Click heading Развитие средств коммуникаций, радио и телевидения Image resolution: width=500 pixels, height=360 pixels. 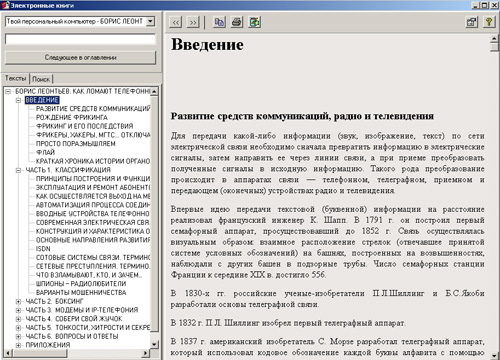(302, 116)
